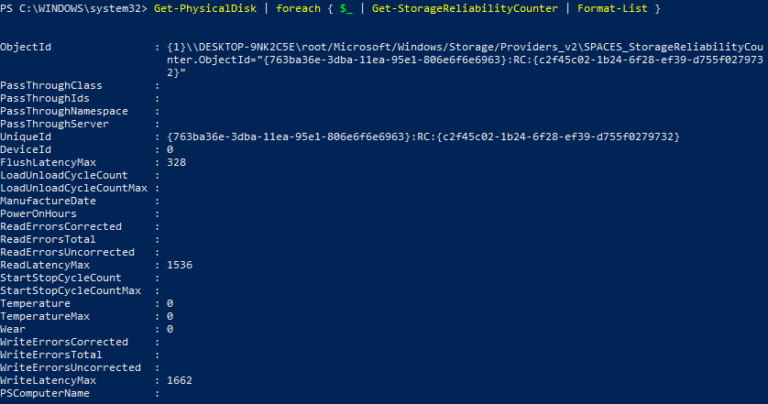Click the DeviceId property label
This screenshot has height=404, width=768.
pos(27,149)
